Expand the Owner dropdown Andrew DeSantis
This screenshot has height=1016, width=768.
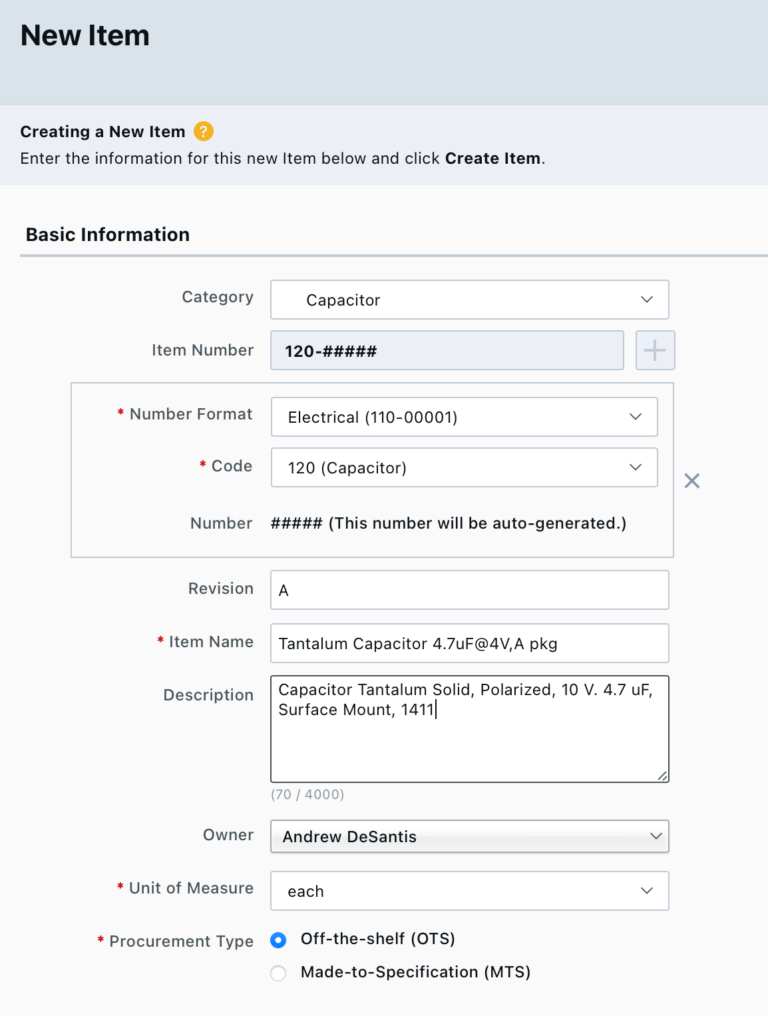[x=468, y=836]
